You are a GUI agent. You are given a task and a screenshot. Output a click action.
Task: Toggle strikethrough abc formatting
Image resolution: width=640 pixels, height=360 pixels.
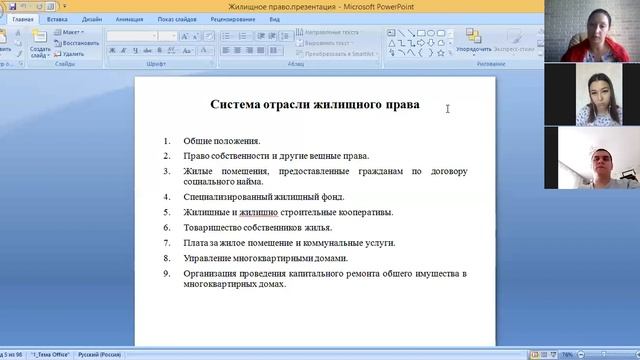click(x=147, y=51)
